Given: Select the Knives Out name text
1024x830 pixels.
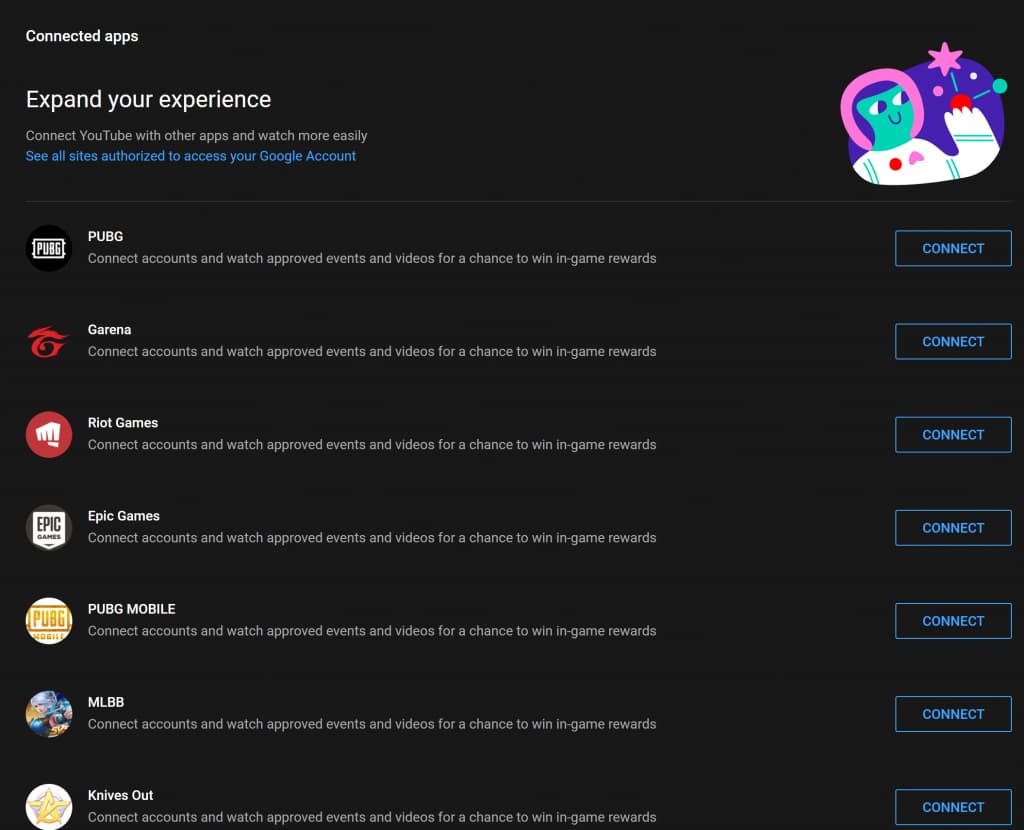Looking at the screenshot, I should [120, 795].
